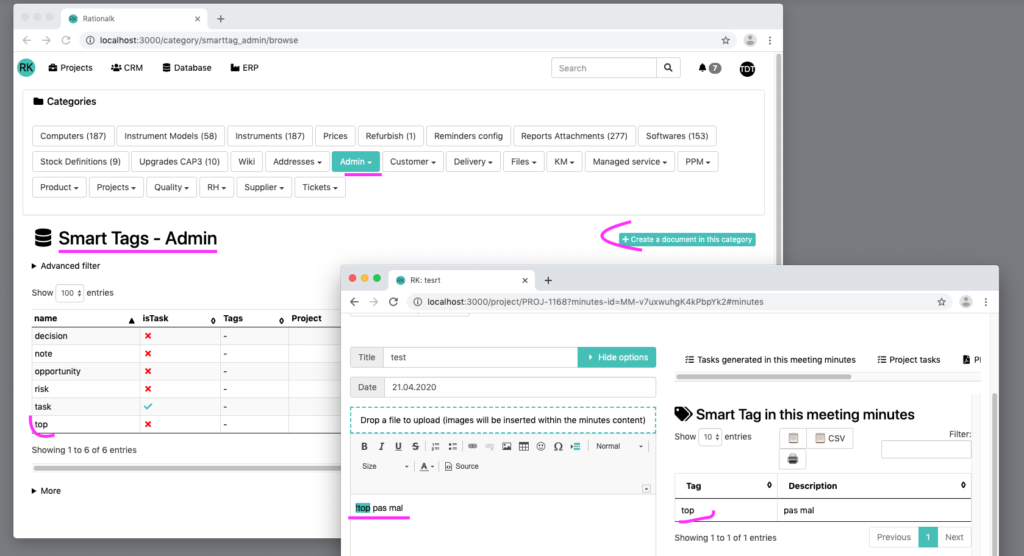Switch to the Project tasks tab

[x=908, y=360]
